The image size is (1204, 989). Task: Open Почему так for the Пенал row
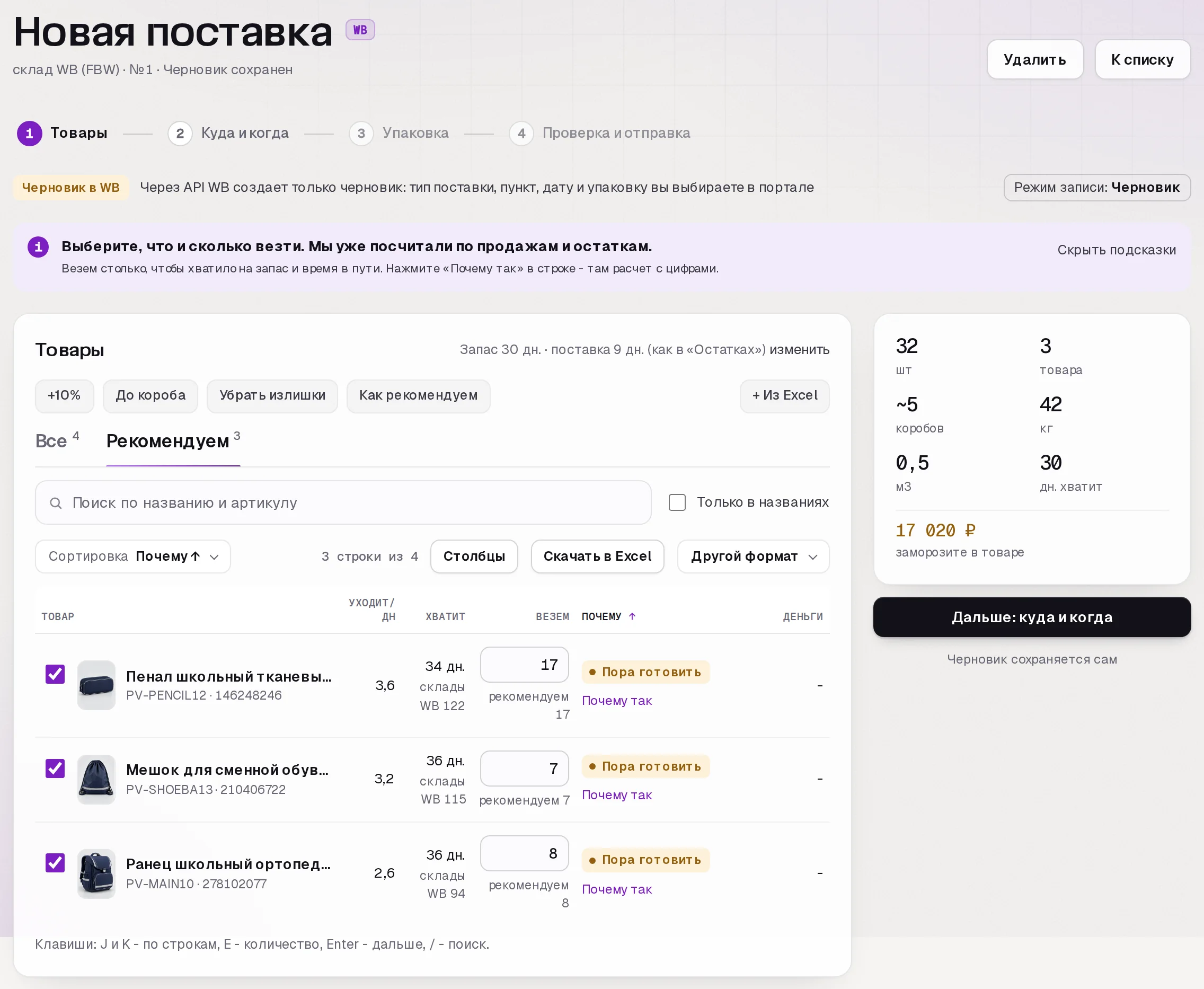click(617, 701)
